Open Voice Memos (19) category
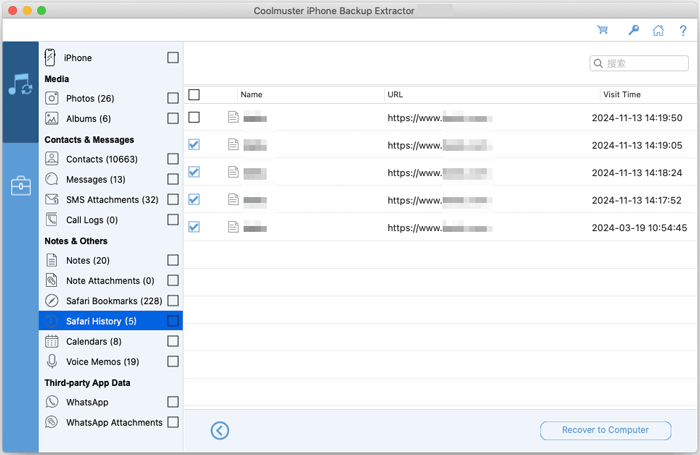 click(103, 362)
